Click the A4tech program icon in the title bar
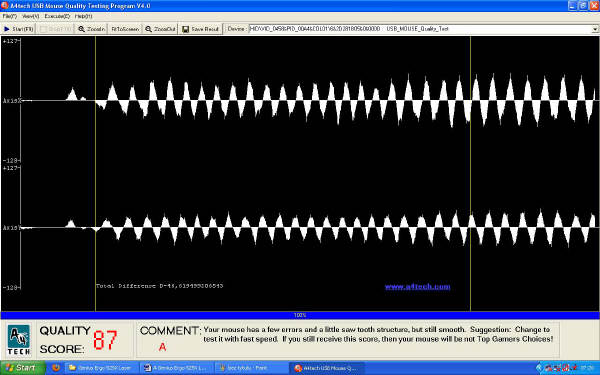 [5, 5]
